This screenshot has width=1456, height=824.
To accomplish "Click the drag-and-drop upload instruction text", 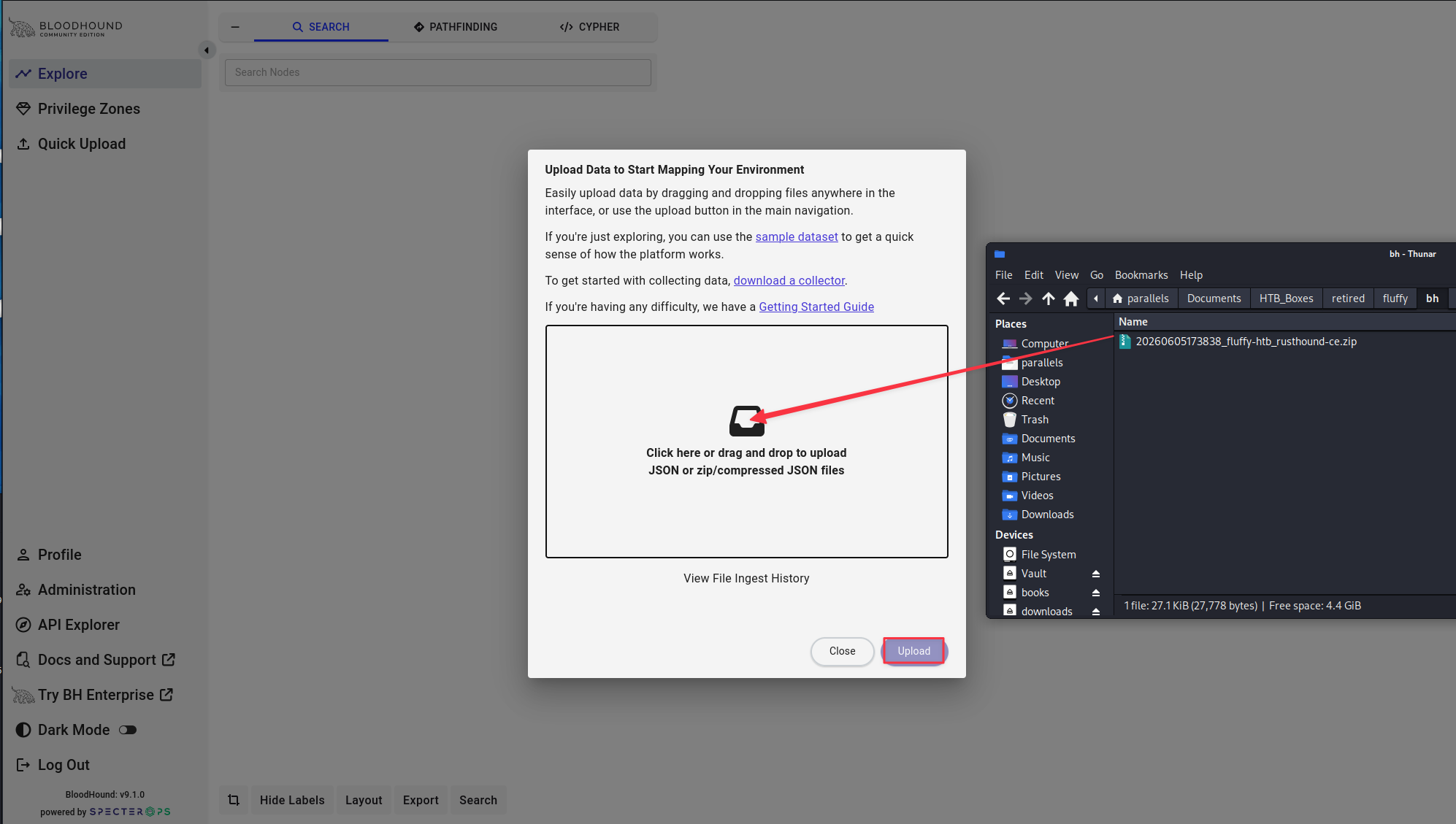I will [x=746, y=461].
